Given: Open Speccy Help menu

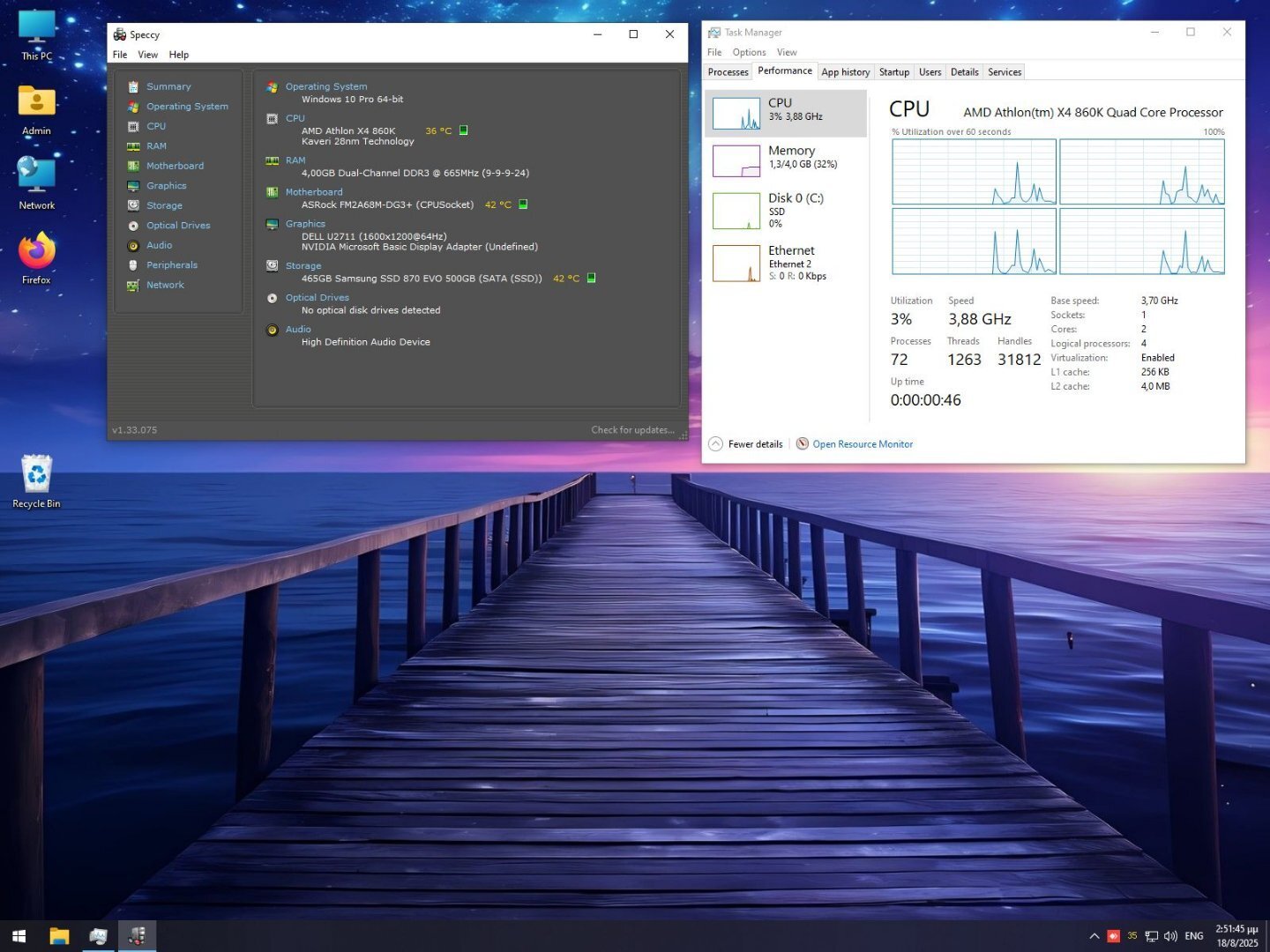Looking at the screenshot, I should point(179,55).
